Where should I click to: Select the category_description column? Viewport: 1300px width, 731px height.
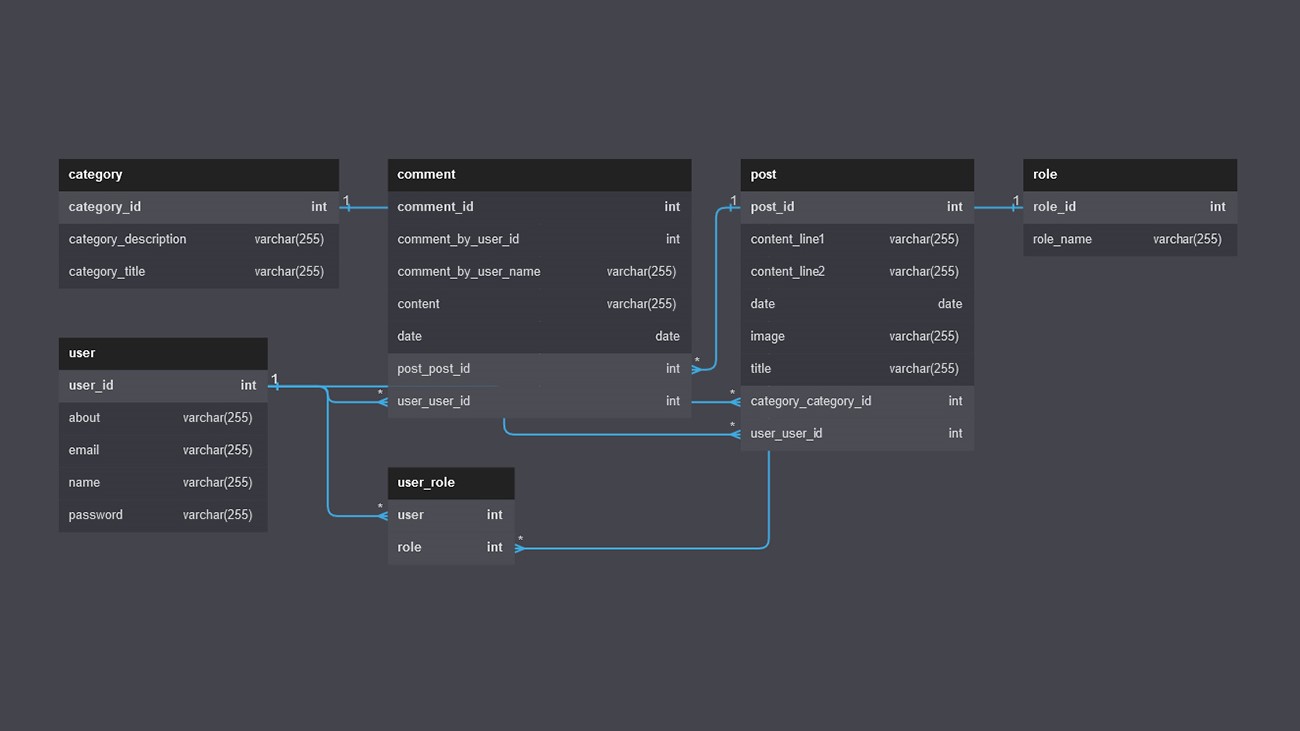tap(198, 239)
